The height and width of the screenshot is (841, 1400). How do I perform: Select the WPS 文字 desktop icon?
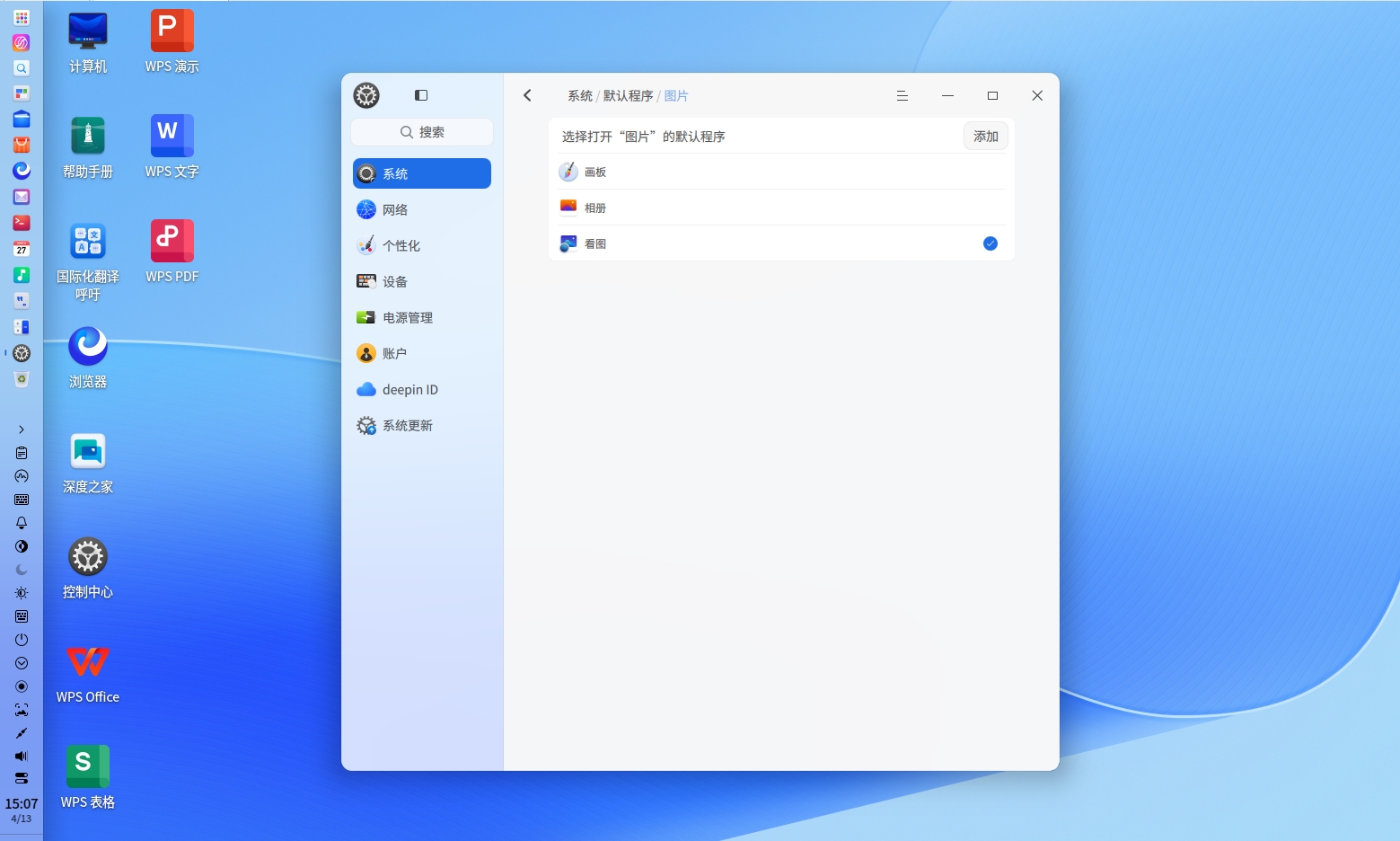tap(172, 148)
